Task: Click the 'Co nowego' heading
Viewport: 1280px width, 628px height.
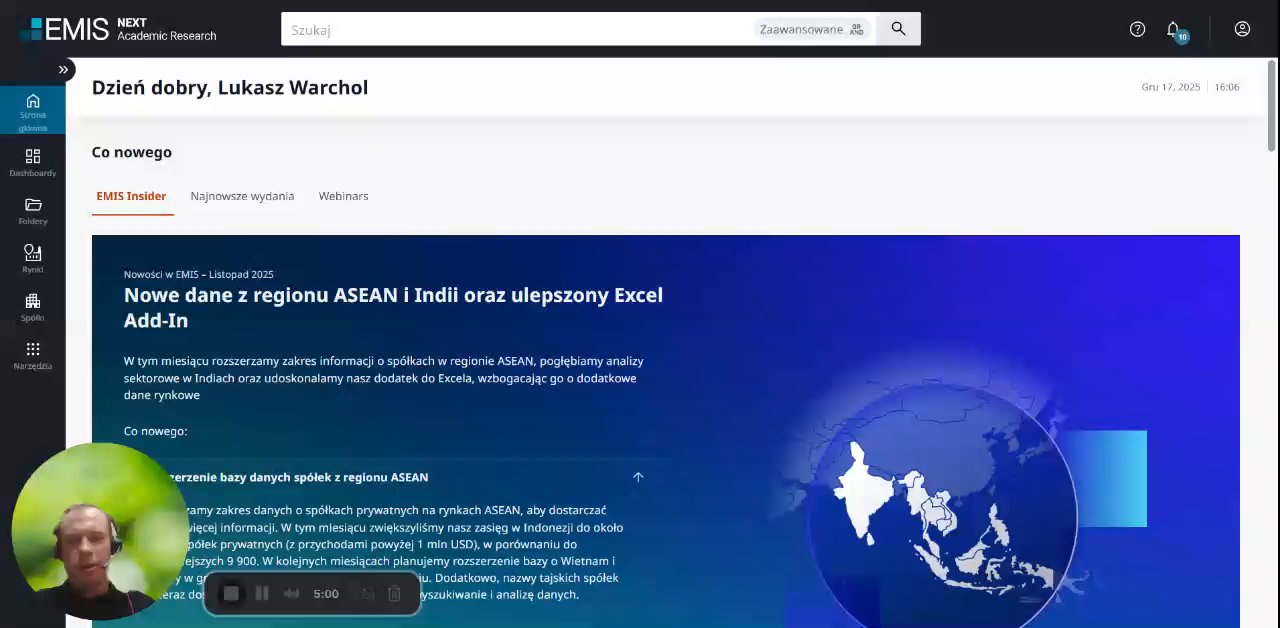Action: point(132,152)
